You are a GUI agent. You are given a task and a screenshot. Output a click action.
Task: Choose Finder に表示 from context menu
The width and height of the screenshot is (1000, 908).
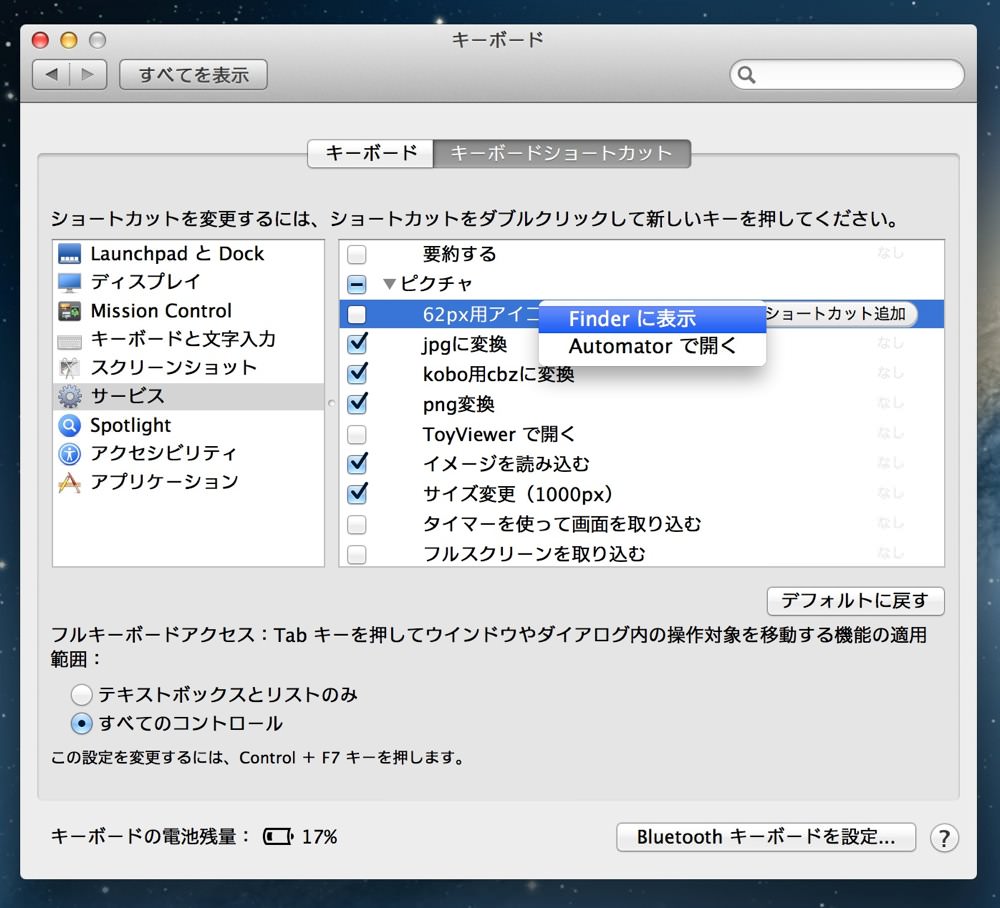point(652,318)
